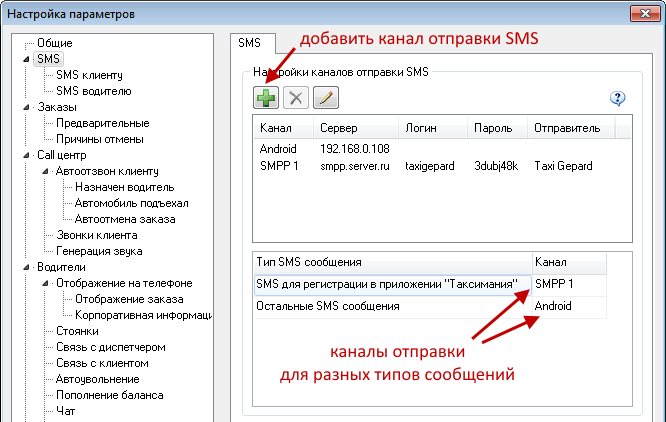Click password 3dubj48k cell

coord(496,166)
